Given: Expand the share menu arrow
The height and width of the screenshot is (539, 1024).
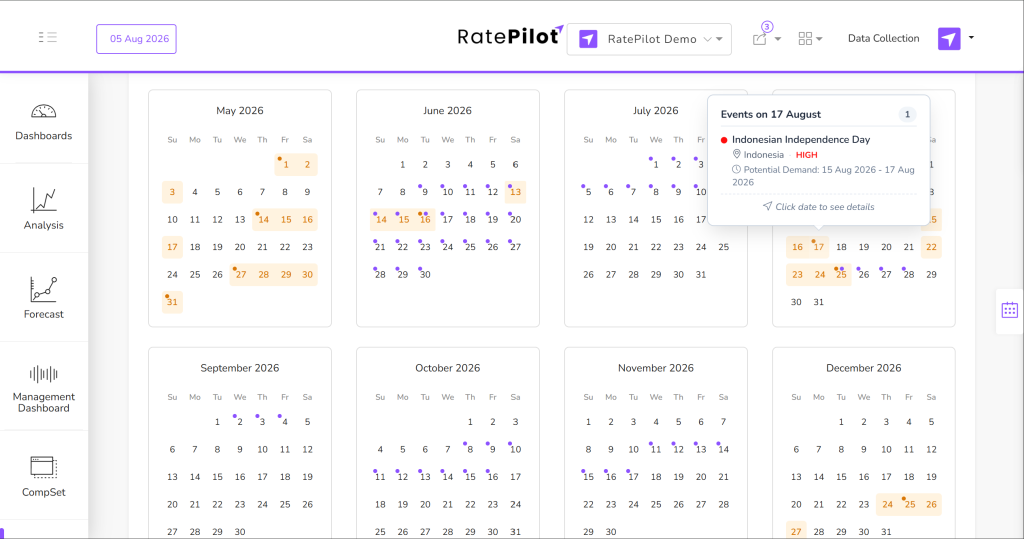Looking at the screenshot, I should tap(778, 39).
